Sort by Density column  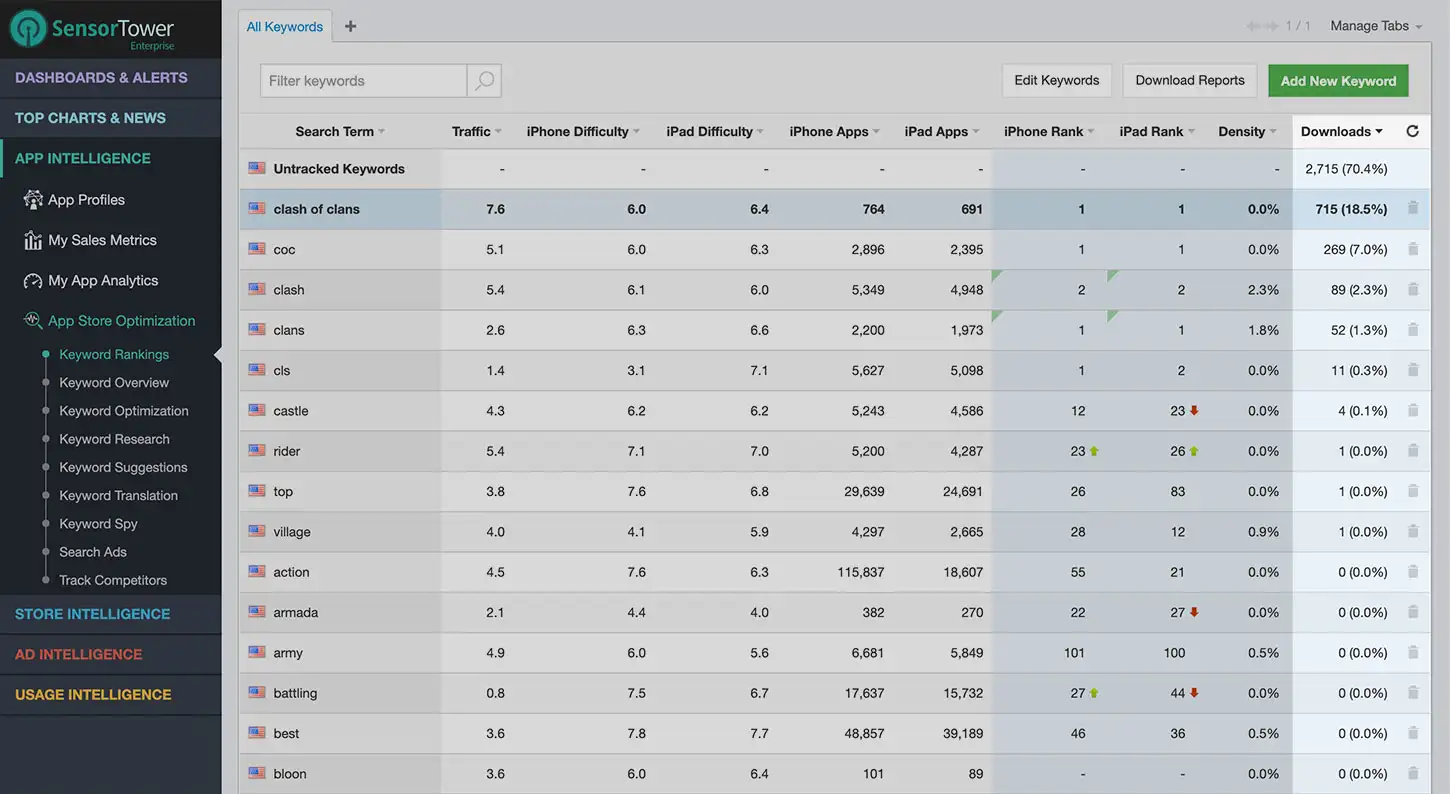pyautogui.click(x=1248, y=131)
